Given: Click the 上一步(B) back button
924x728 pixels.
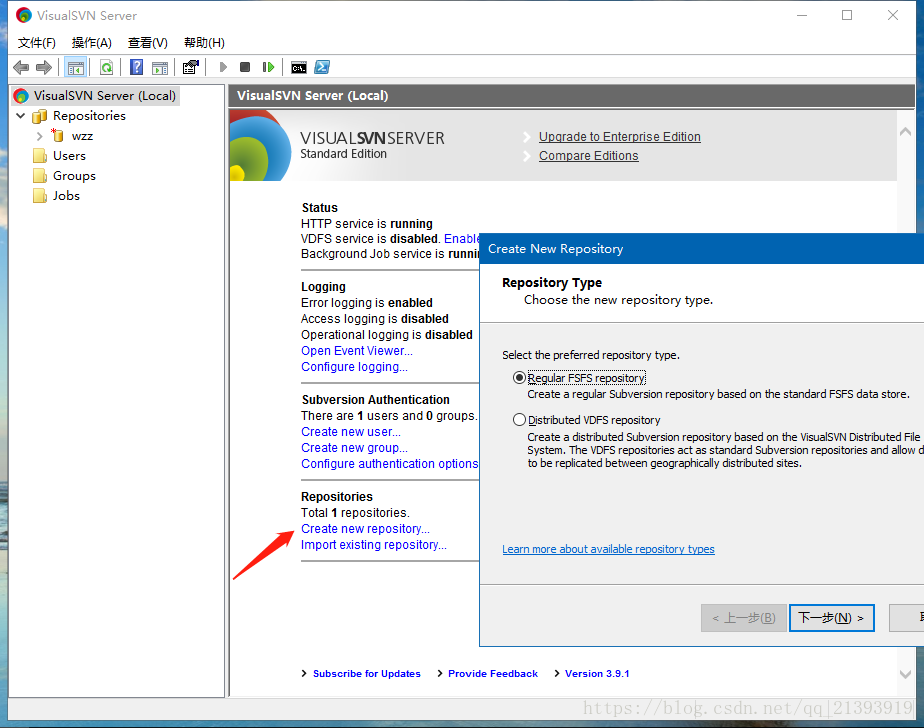Looking at the screenshot, I should [744, 618].
